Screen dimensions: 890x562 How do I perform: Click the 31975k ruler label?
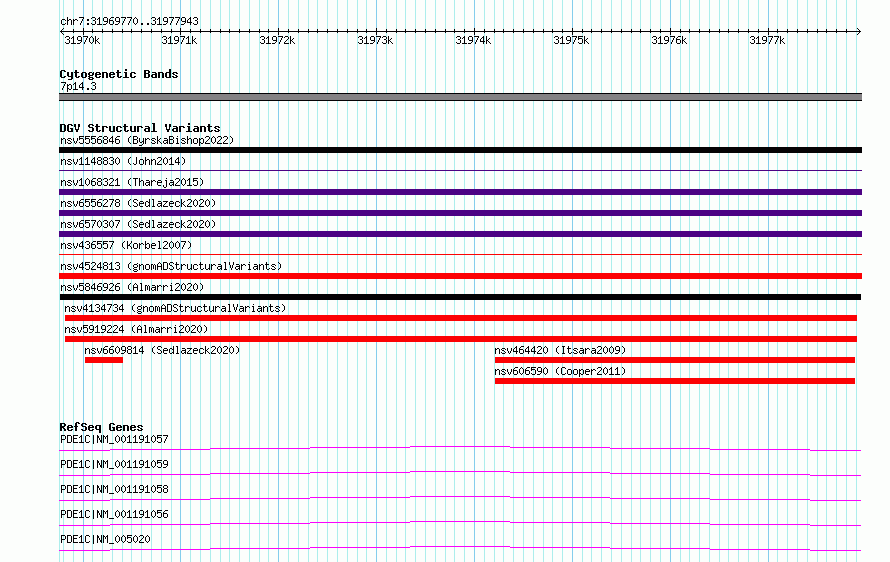click(571, 40)
